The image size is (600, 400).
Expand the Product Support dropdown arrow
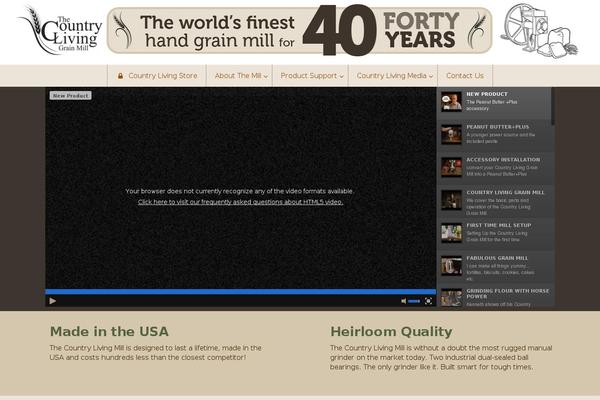tap(341, 77)
